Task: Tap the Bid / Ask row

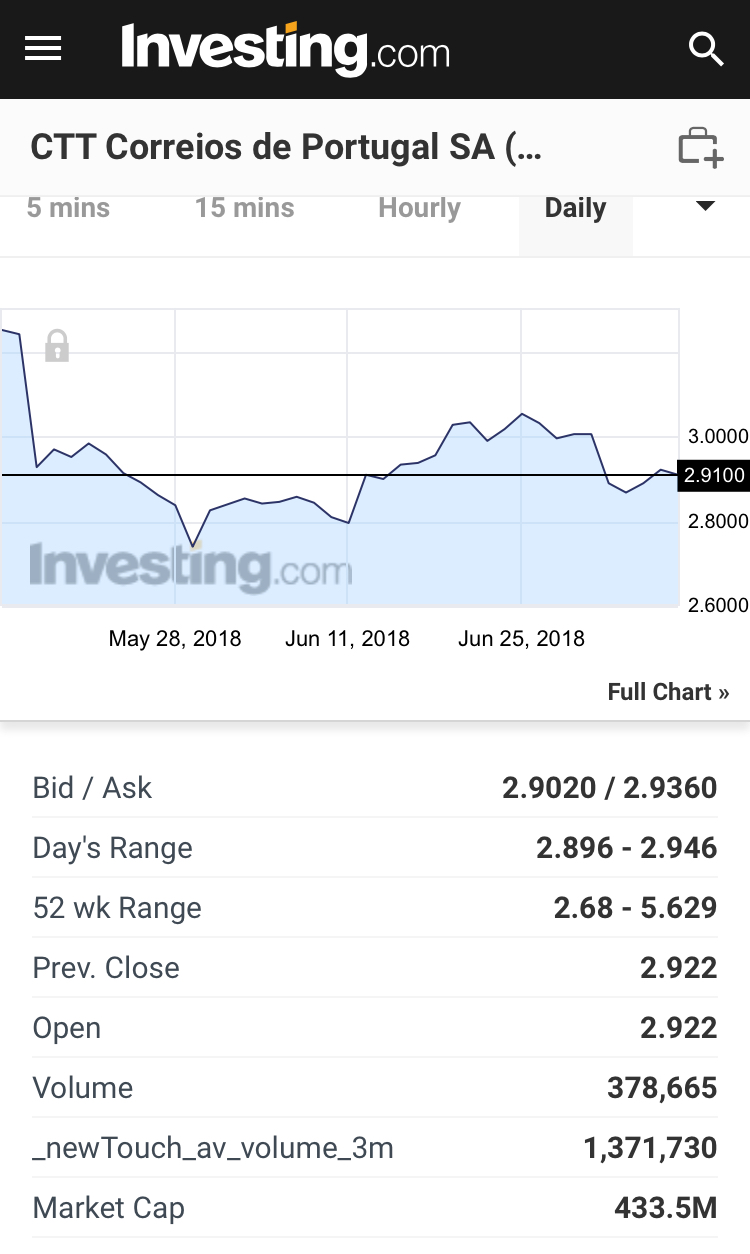Action: coord(375,788)
